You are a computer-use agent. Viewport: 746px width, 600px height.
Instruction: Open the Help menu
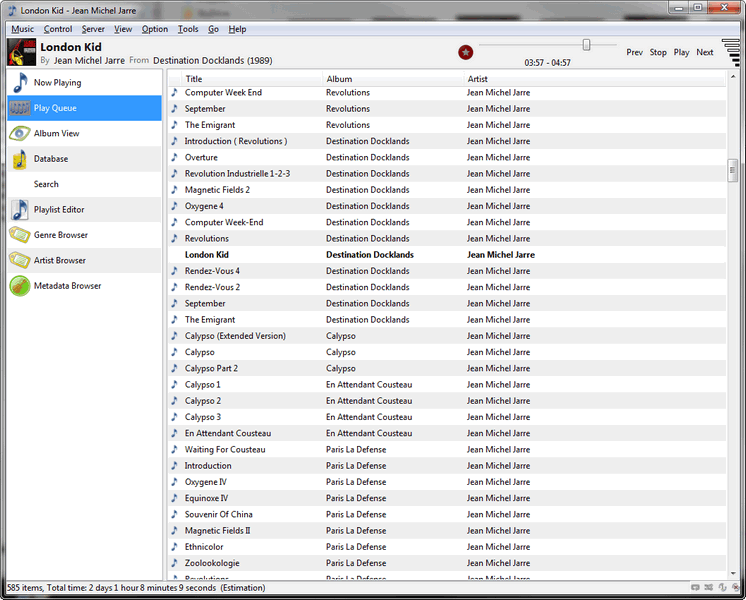pyautogui.click(x=237, y=29)
